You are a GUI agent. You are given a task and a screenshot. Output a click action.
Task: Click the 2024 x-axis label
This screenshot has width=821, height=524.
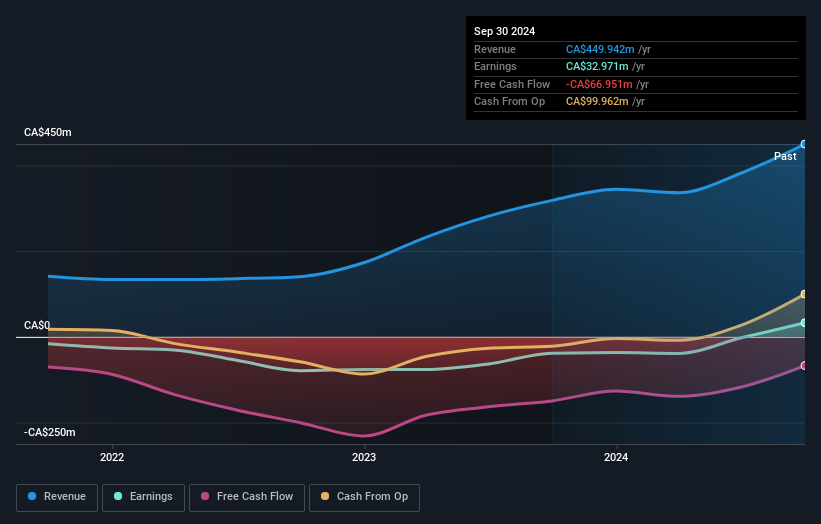tap(616, 457)
